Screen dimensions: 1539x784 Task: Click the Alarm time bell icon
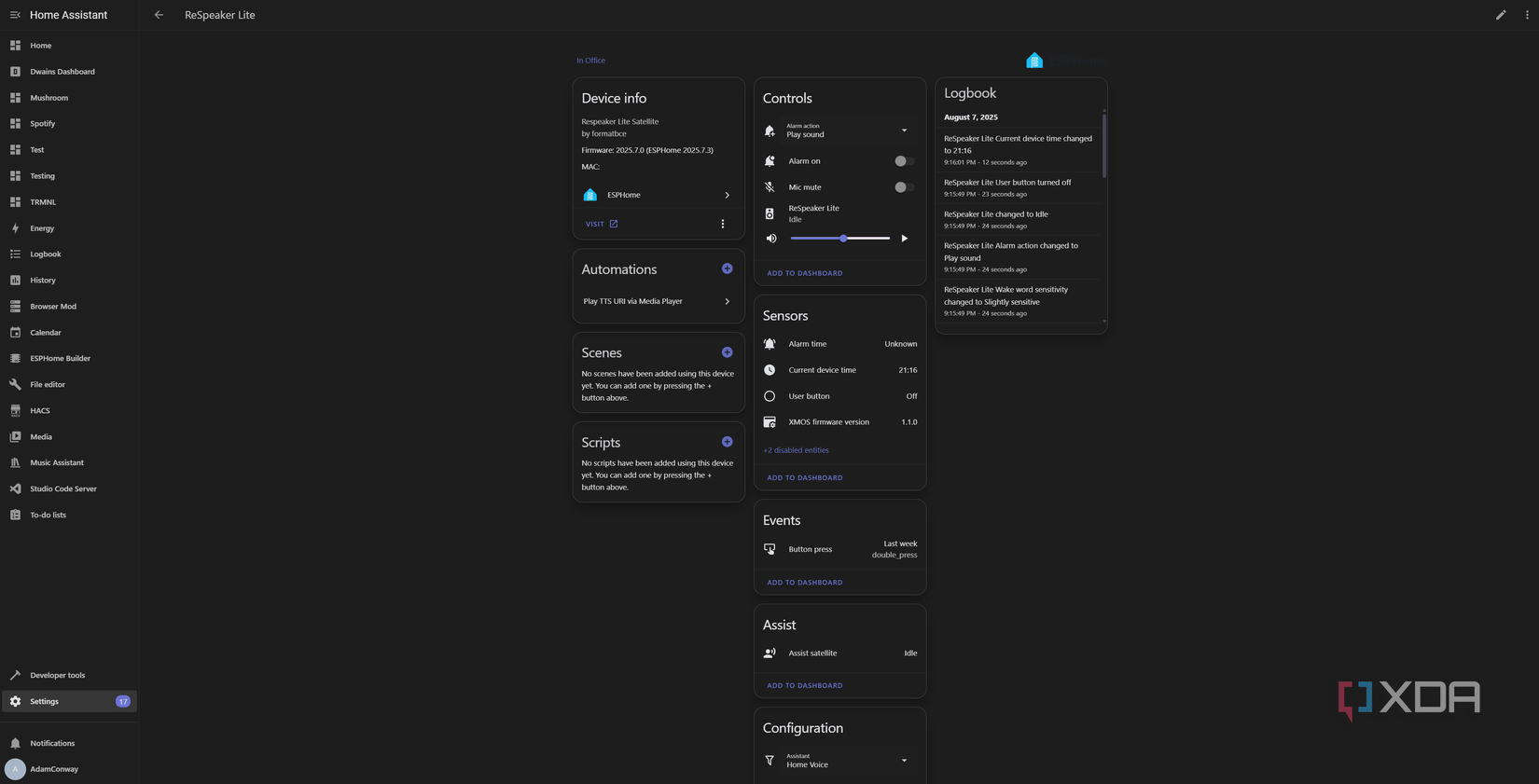pyautogui.click(x=769, y=344)
